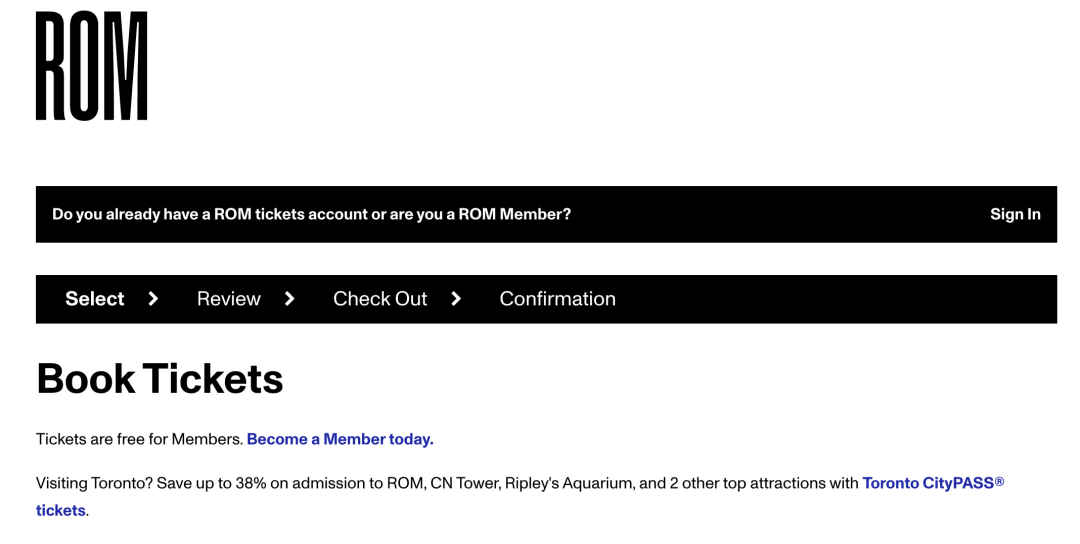Select the Select step in progress bar
The image size is (1080, 544).
[x=94, y=299]
